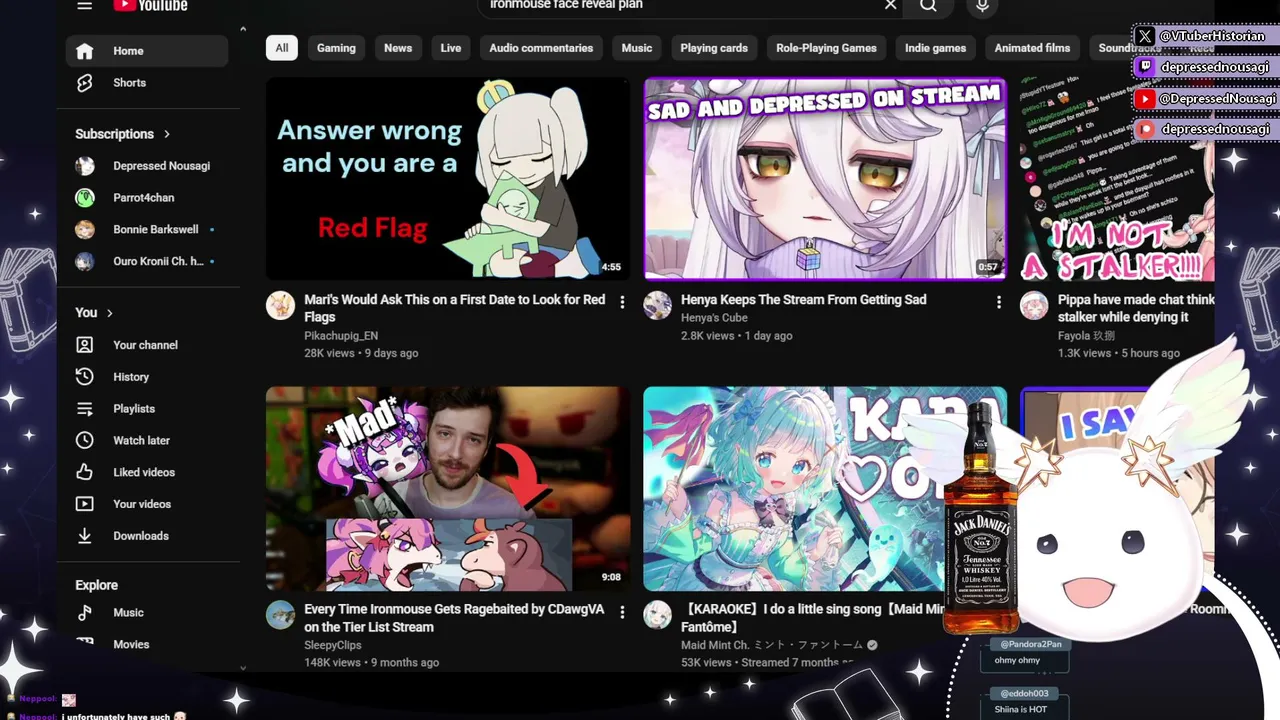Viewport: 1280px width, 720px height.
Task: Open the YouTube hamburger guide menu
Action: point(85,5)
